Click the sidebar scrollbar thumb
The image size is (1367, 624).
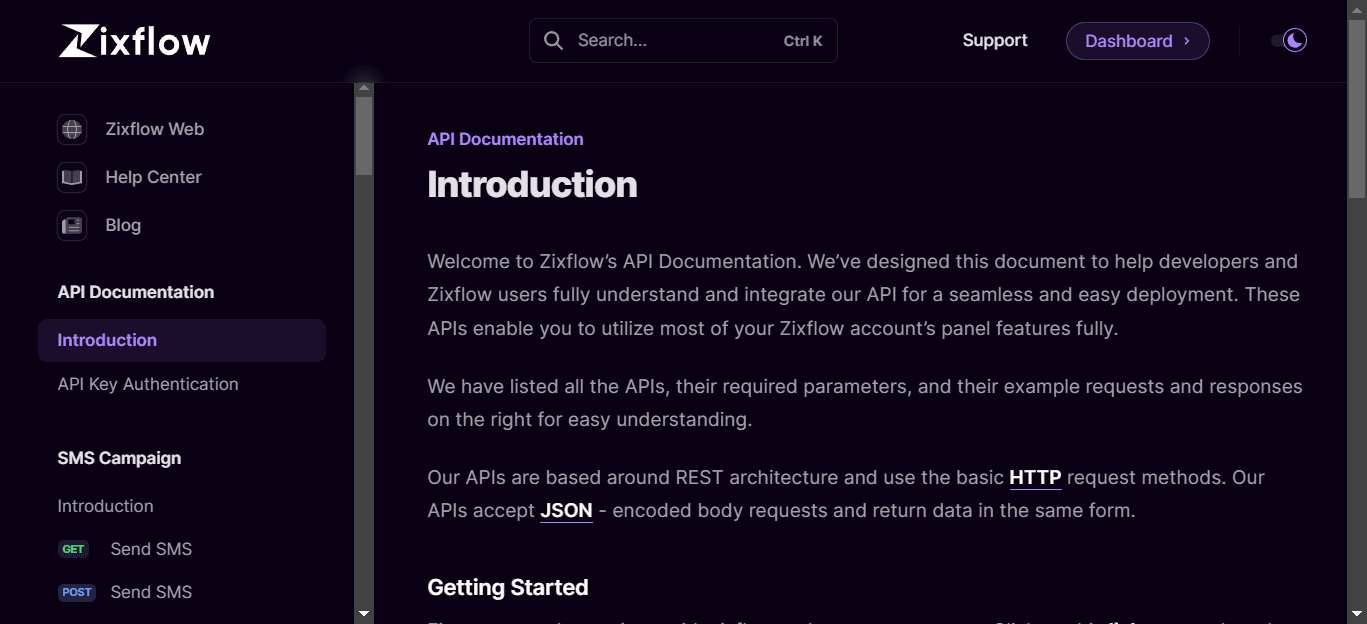tap(364, 135)
